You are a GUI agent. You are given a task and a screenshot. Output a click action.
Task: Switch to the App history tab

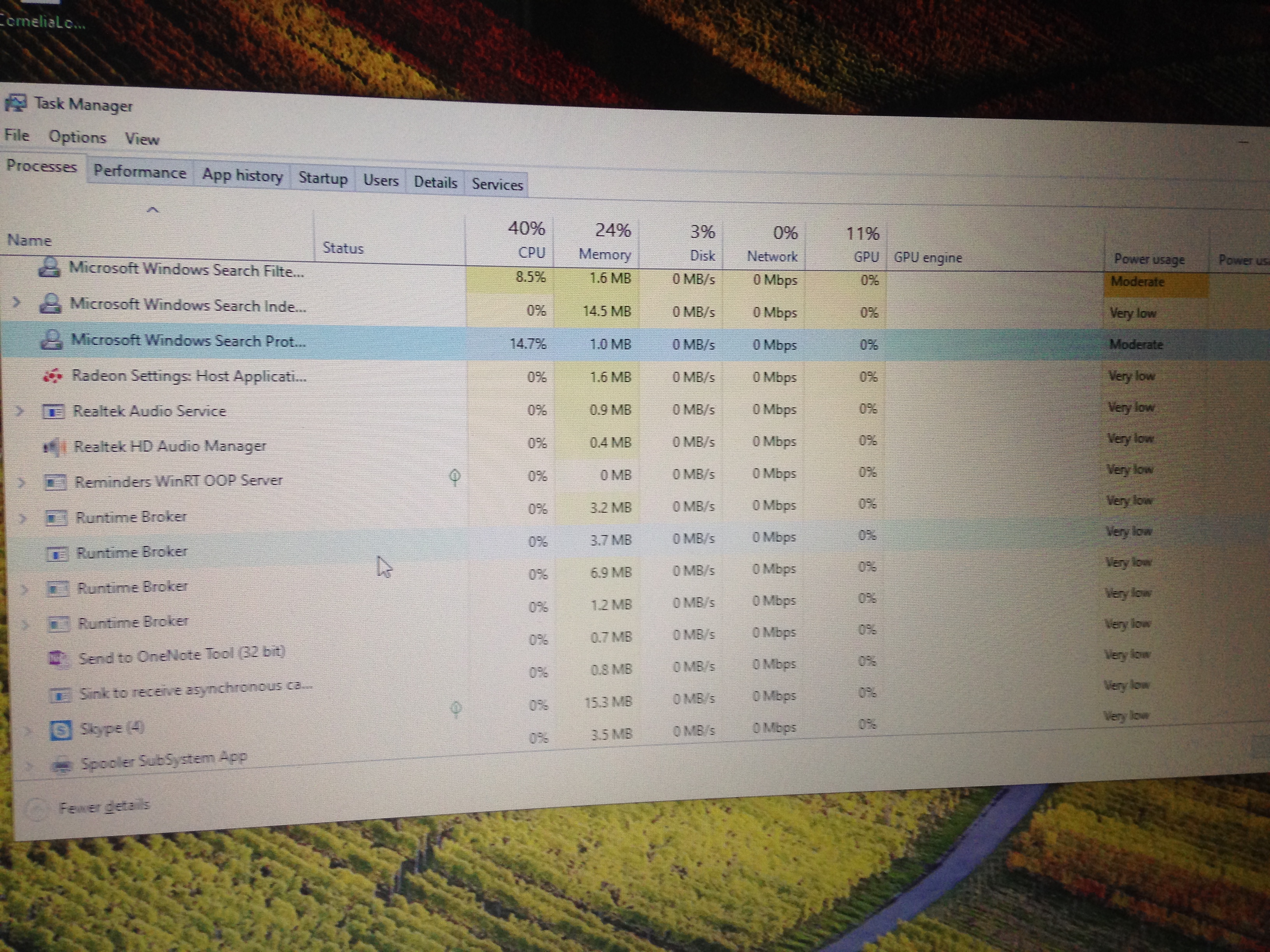tap(242, 175)
